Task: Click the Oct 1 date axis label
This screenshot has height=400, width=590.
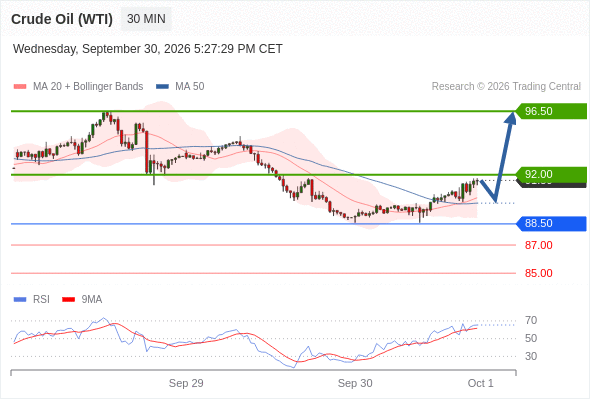Action: (x=480, y=383)
